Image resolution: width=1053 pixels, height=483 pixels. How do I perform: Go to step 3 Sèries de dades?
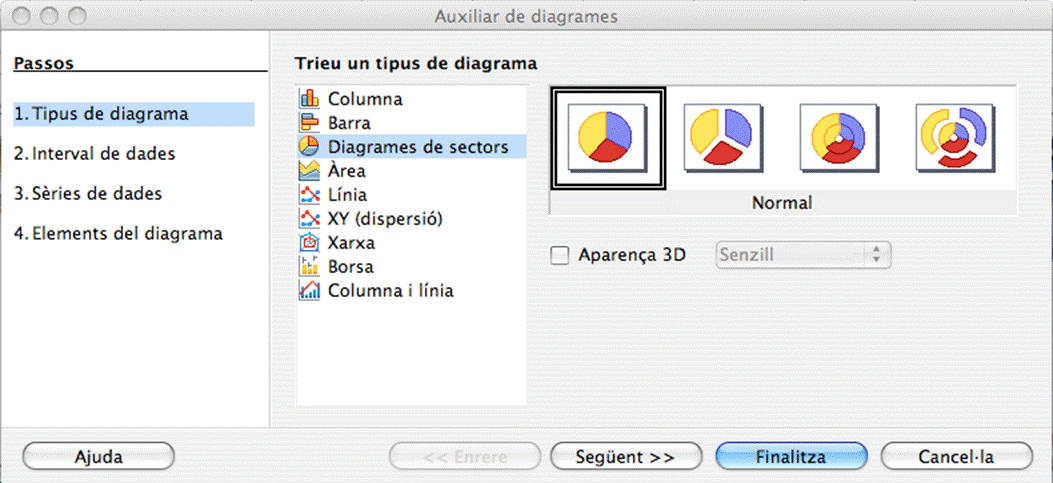[x=88, y=194]
